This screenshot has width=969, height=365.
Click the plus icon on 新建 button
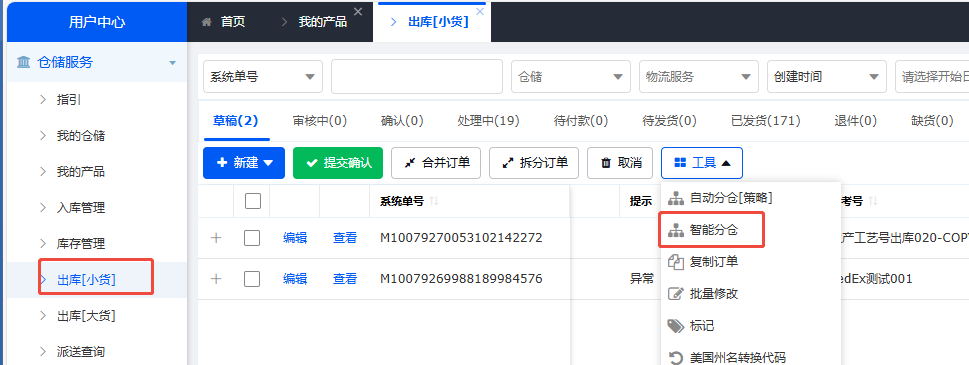(x=222, y=163)
